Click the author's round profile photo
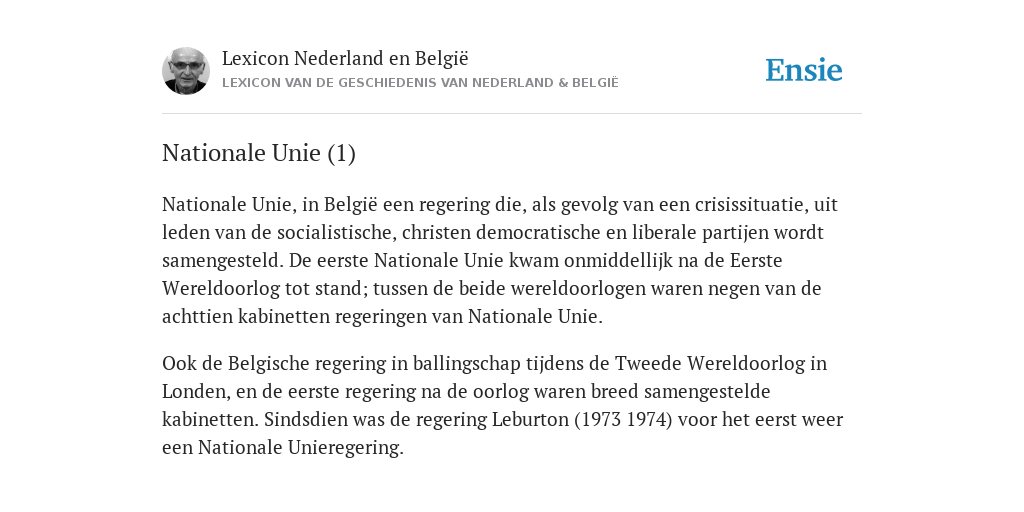The width and height of the screenshot is (1024, 512). tap(185, 71)
